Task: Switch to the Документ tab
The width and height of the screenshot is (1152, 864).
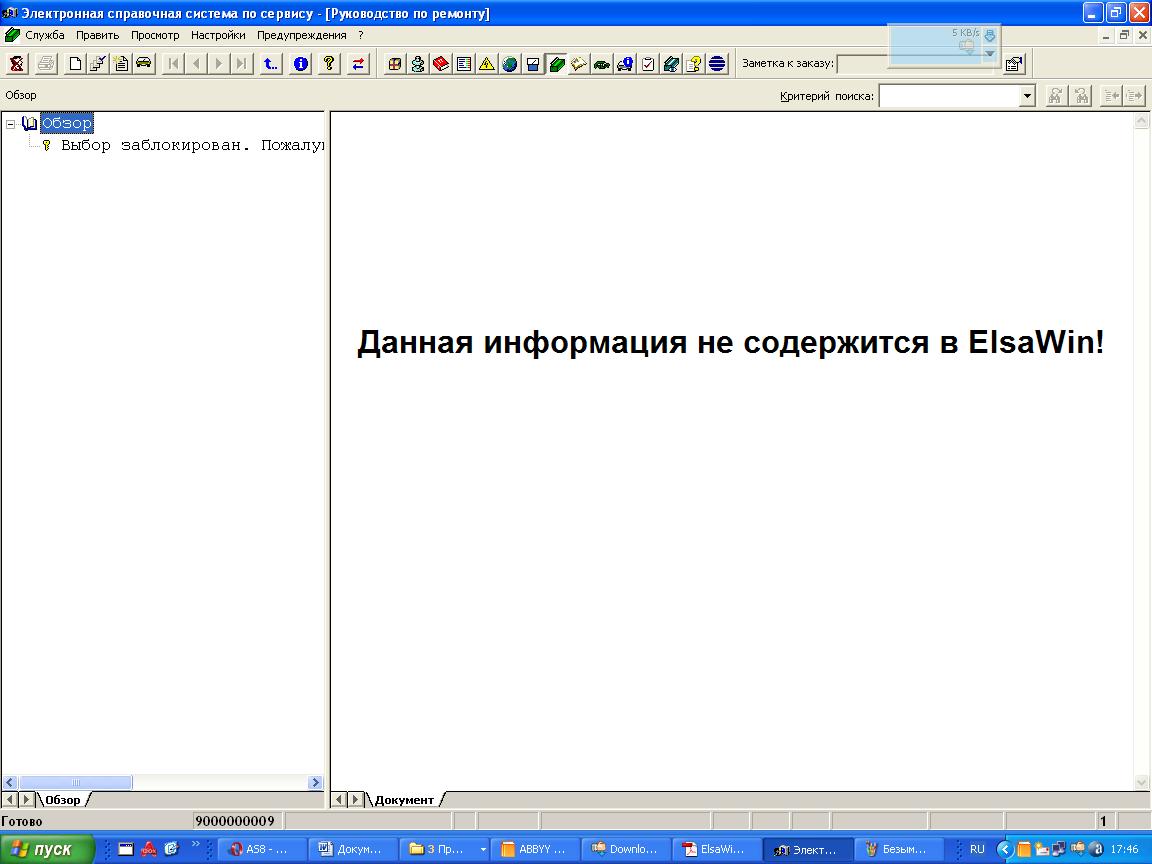Action: (404, 800)
